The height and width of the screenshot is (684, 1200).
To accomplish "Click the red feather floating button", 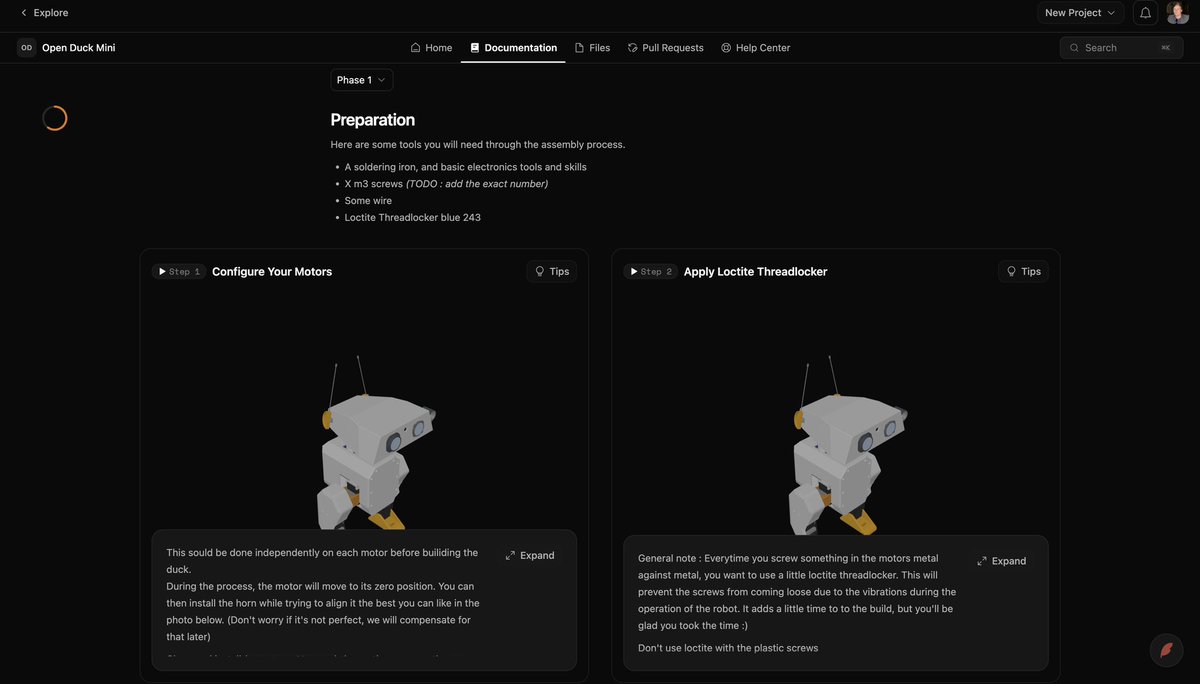I will (x=1166, y=650).
